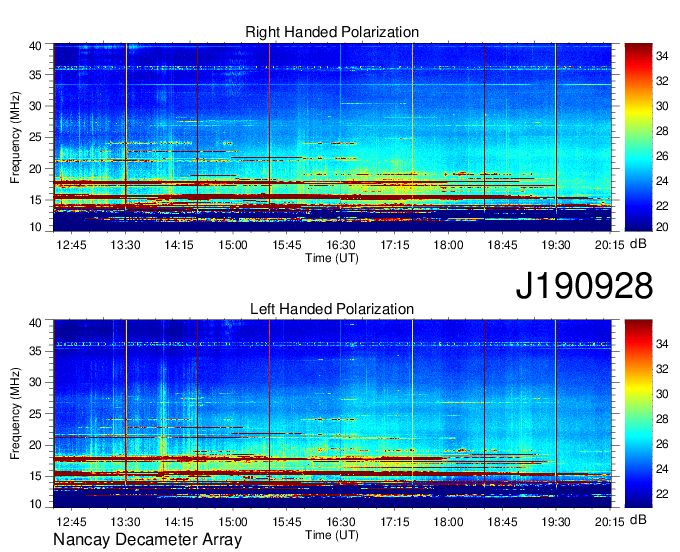Viewport: 680px width, 552px height.
Task: Click the "20:15" time tick under Right Handed plot
Action: (609, 245)
